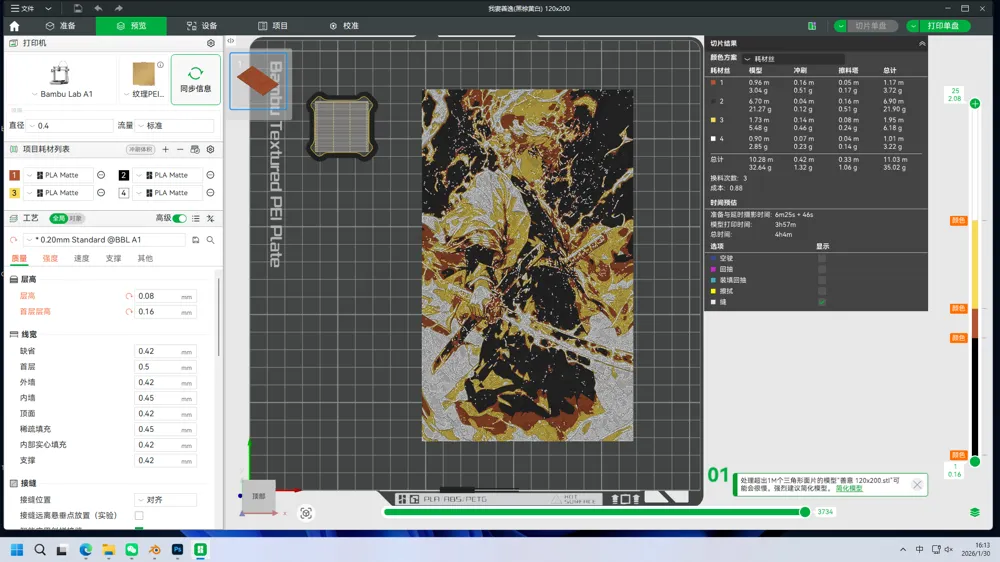
Task: Switch to the 设备 tab
Action: [202, 26]
